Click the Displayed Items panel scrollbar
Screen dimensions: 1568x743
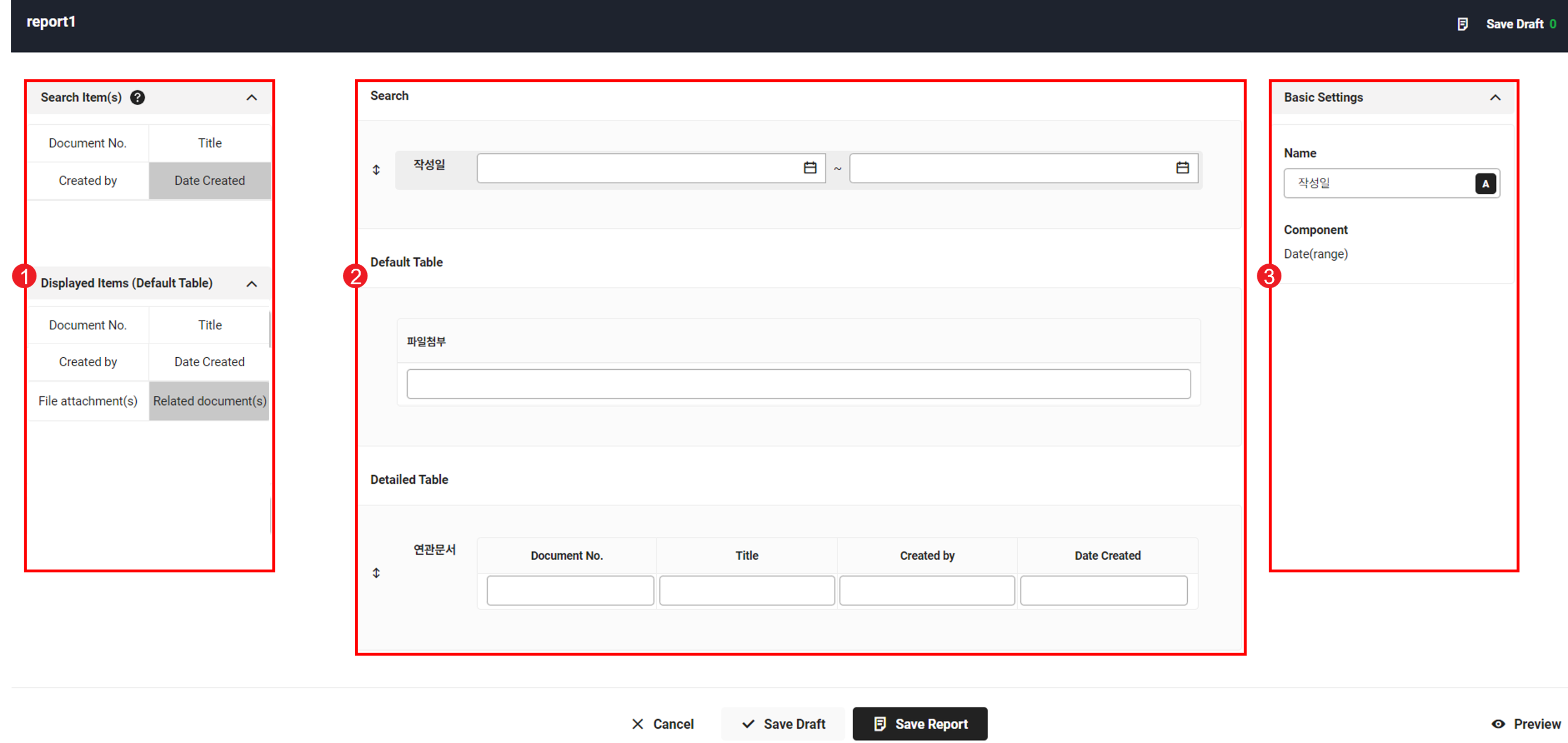pyautogui.click(x=270, y=330)
